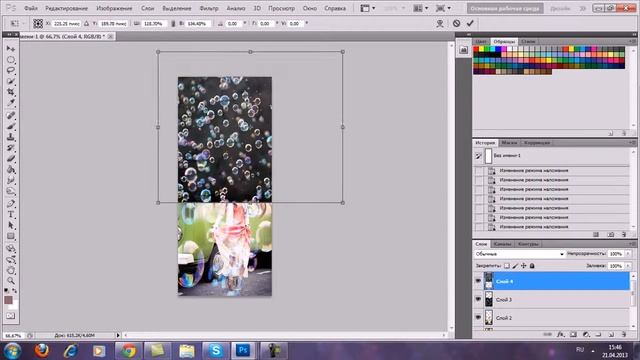Commit the transform with the checkmark
Viewport: 640px width, 360px height.
click(x=470, y=23)
